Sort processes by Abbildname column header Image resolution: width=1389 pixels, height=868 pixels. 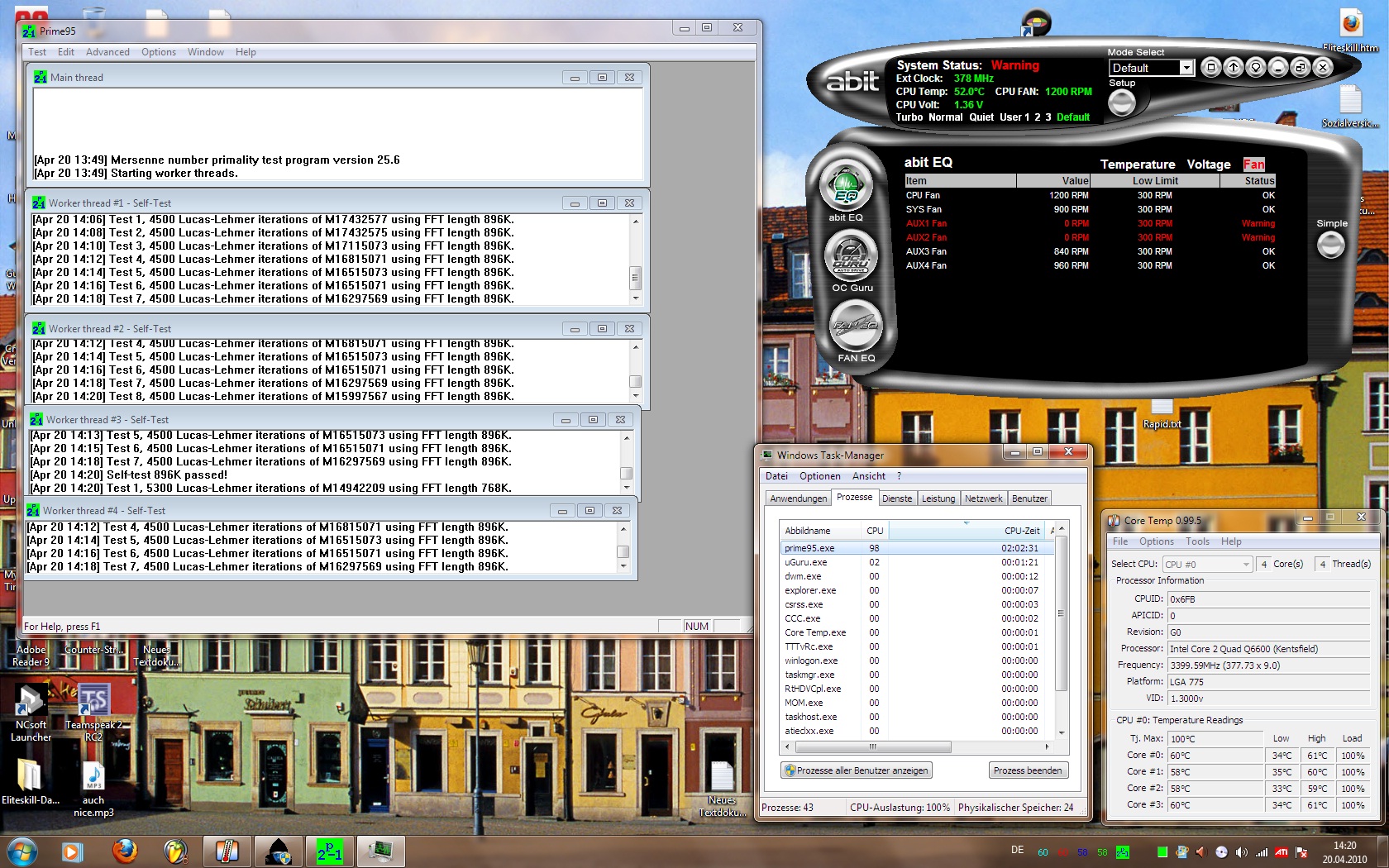click(x=820, y=531)
